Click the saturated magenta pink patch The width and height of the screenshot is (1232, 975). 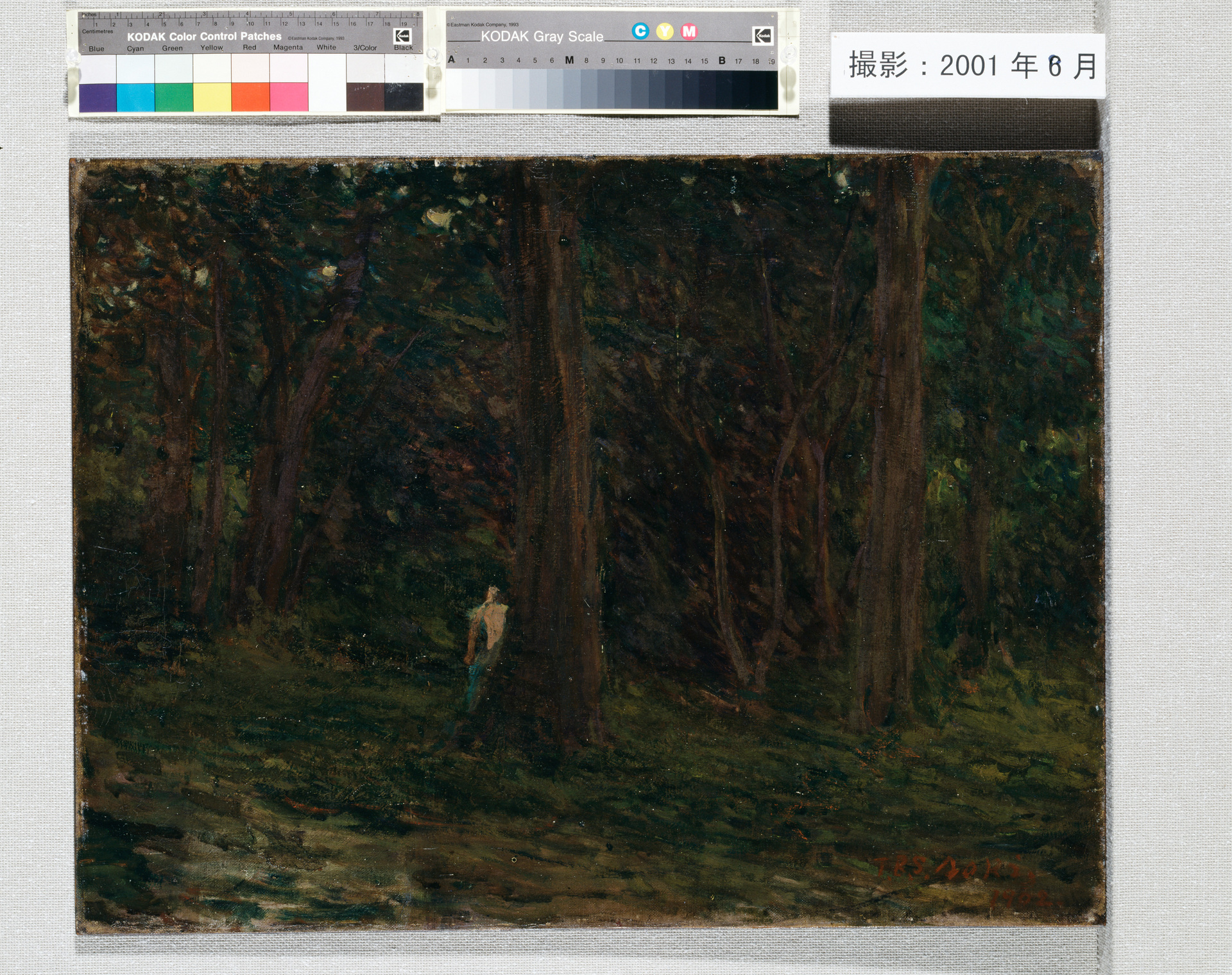pos(289,97)
